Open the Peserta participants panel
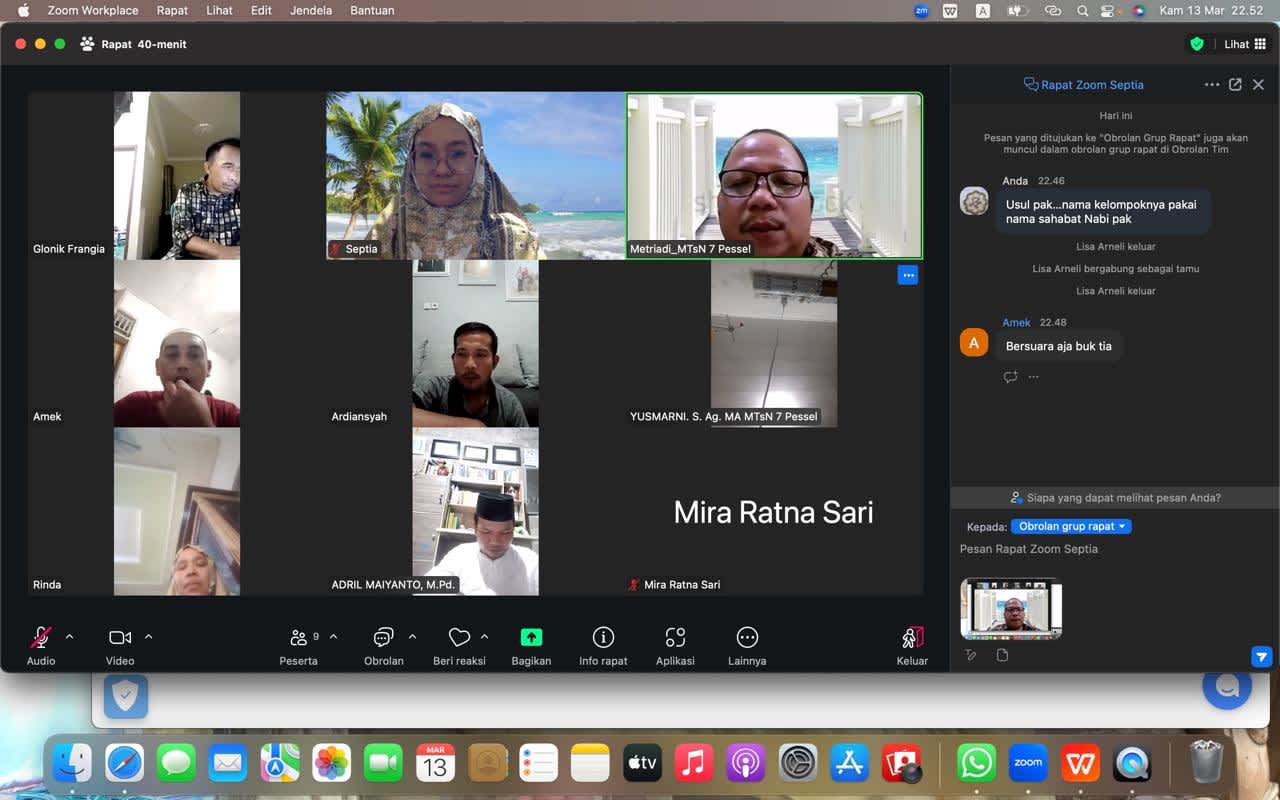 point(299,646)
